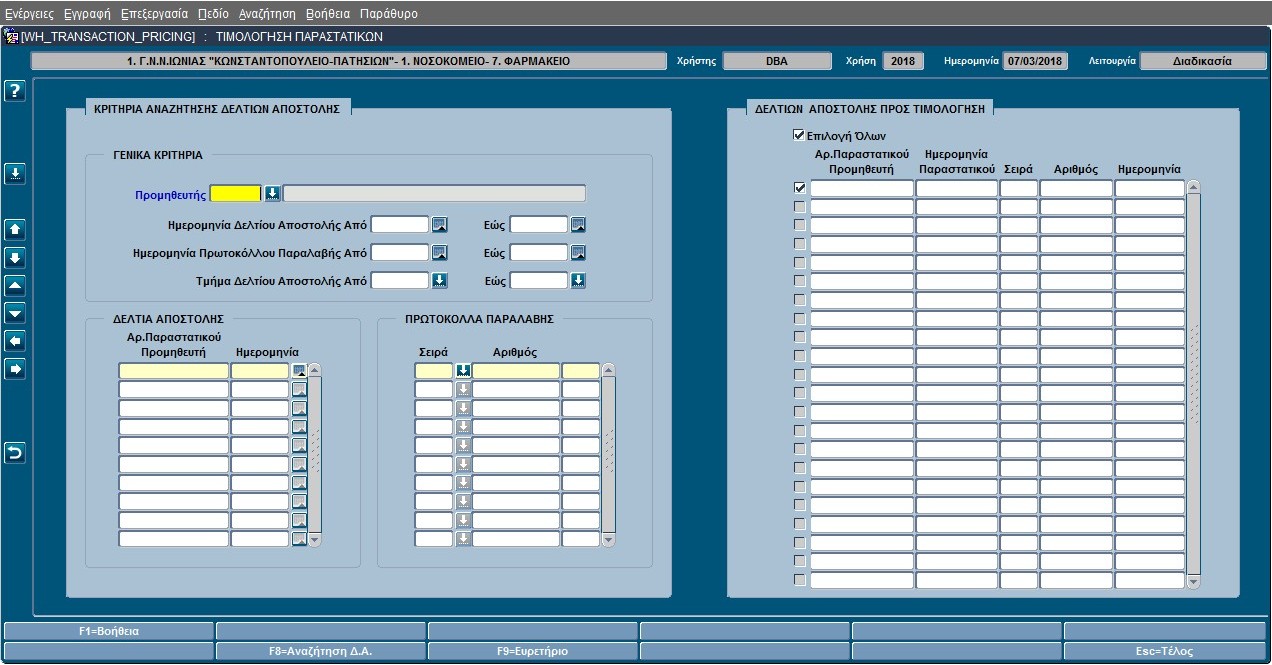
Task: Open the Εγγραφή menu
Action: 87,14
